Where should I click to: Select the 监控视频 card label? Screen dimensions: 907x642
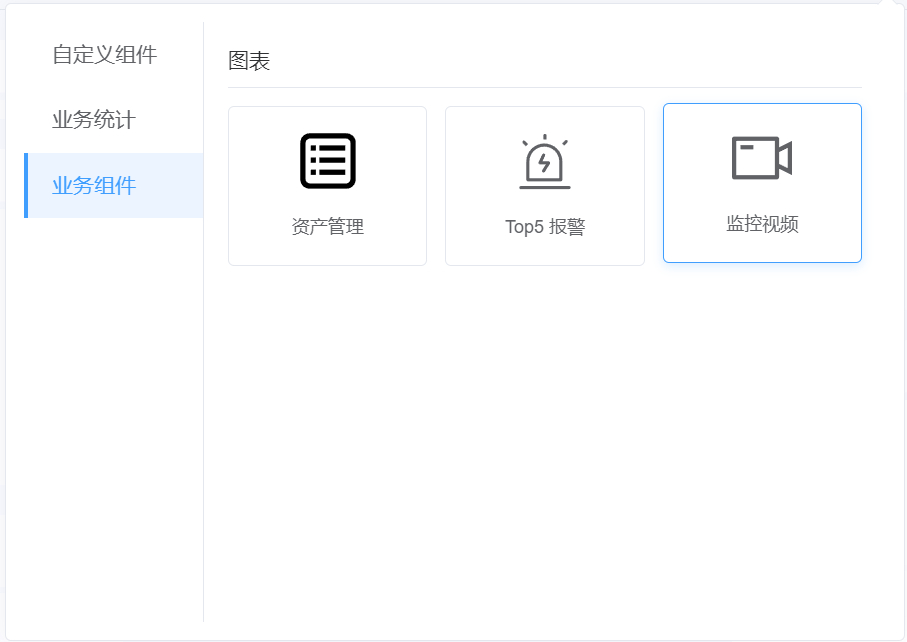point(762,223)
